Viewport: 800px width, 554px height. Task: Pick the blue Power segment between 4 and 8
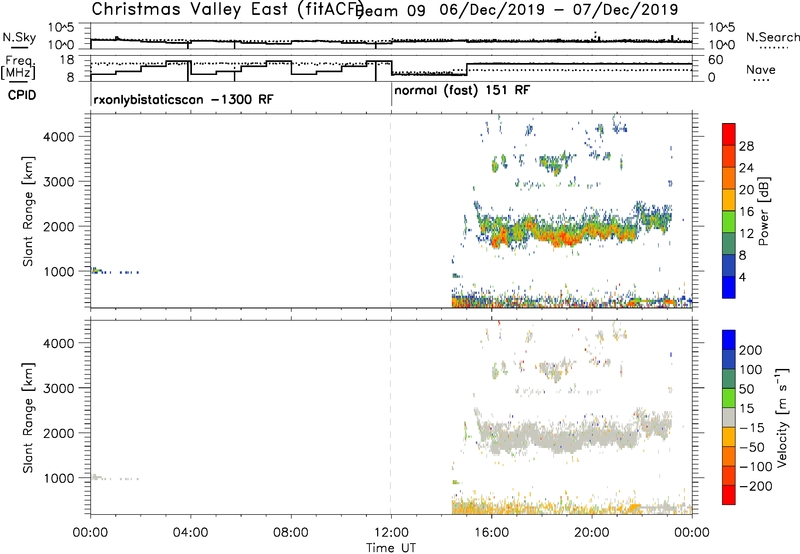click(x=729, y=265)
